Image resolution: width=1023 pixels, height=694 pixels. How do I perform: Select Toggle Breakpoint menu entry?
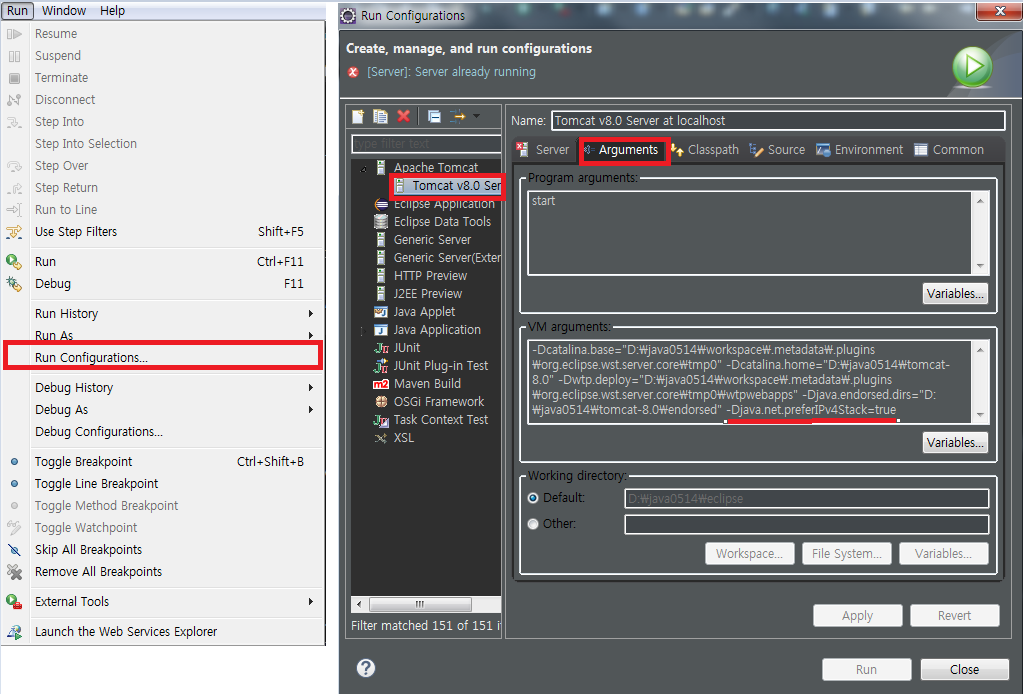pyautogui.click(x=162, y=462)
